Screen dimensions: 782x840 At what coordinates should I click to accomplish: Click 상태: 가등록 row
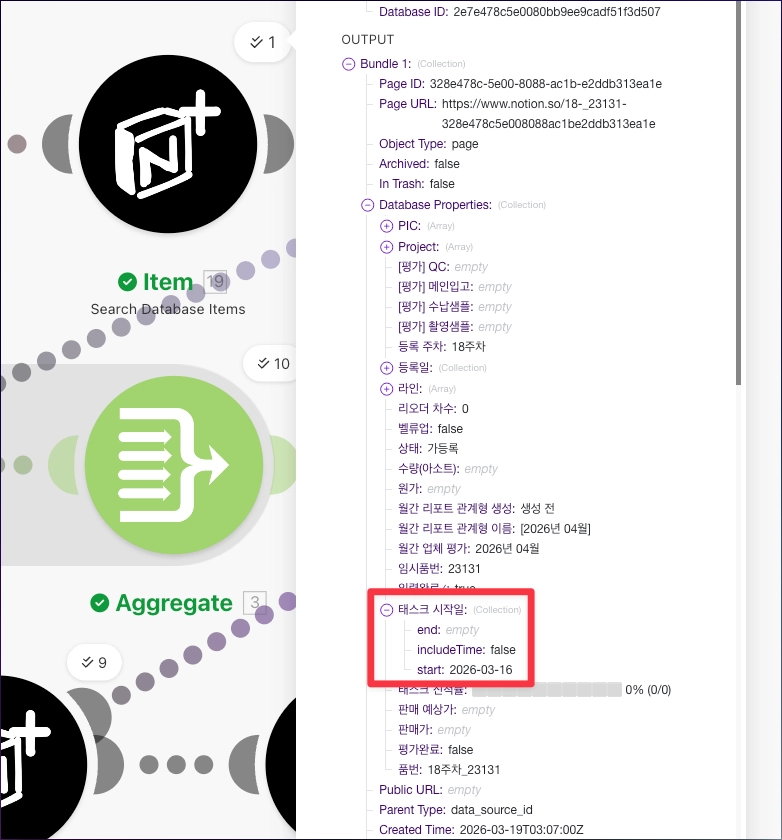(x=428, y=448)
